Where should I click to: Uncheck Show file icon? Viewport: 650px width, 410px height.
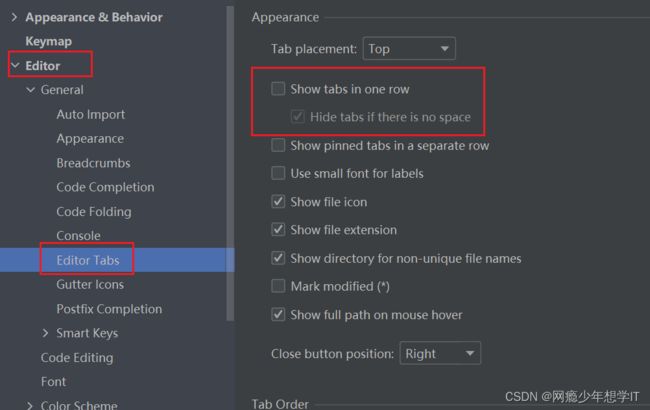278,202
